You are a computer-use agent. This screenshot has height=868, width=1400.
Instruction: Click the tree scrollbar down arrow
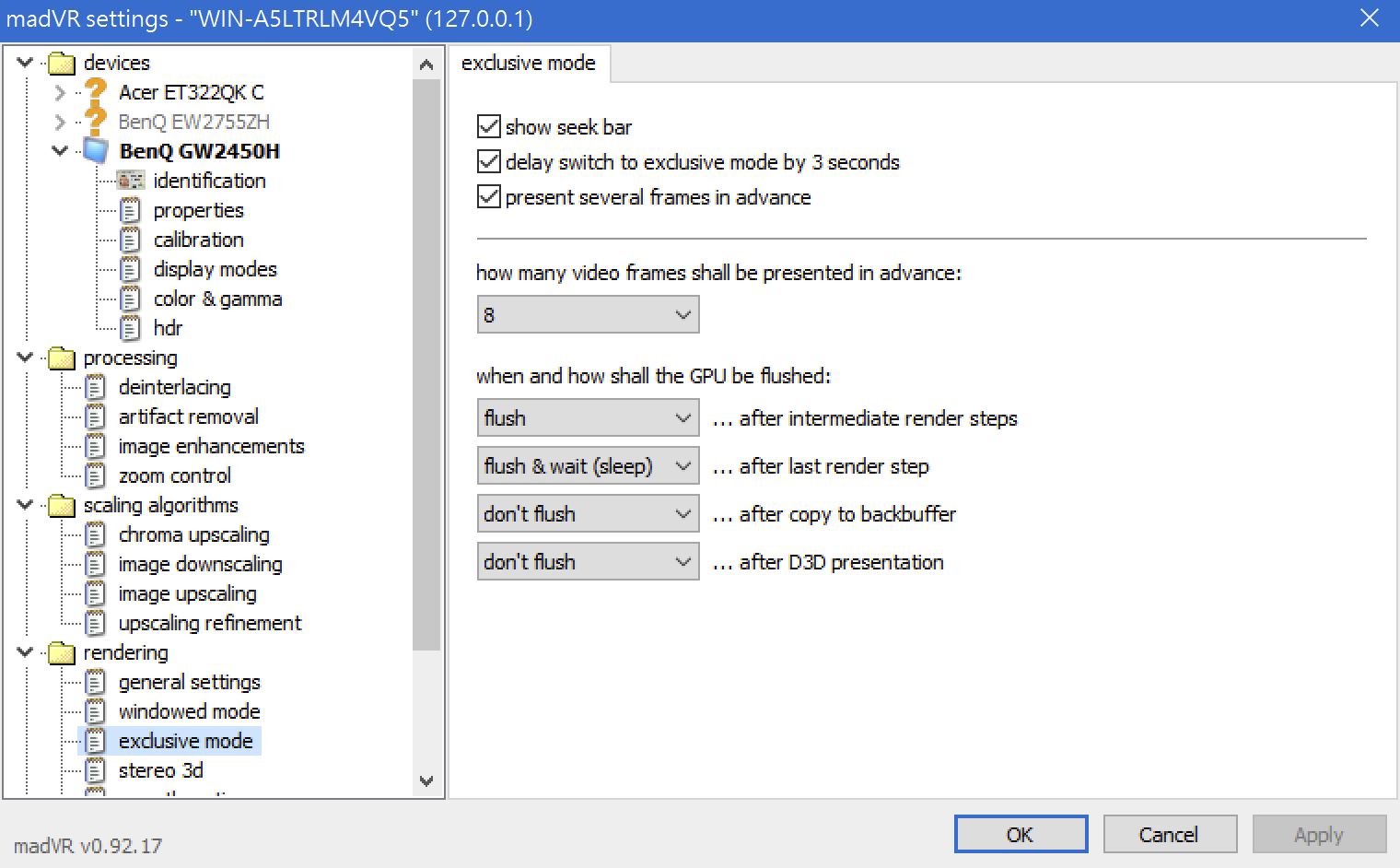(426, 780)
